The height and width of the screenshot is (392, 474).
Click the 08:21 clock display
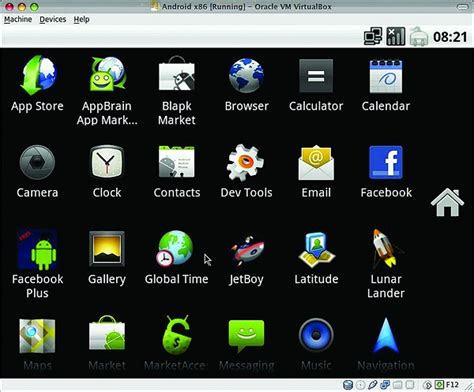coord(450,36)
